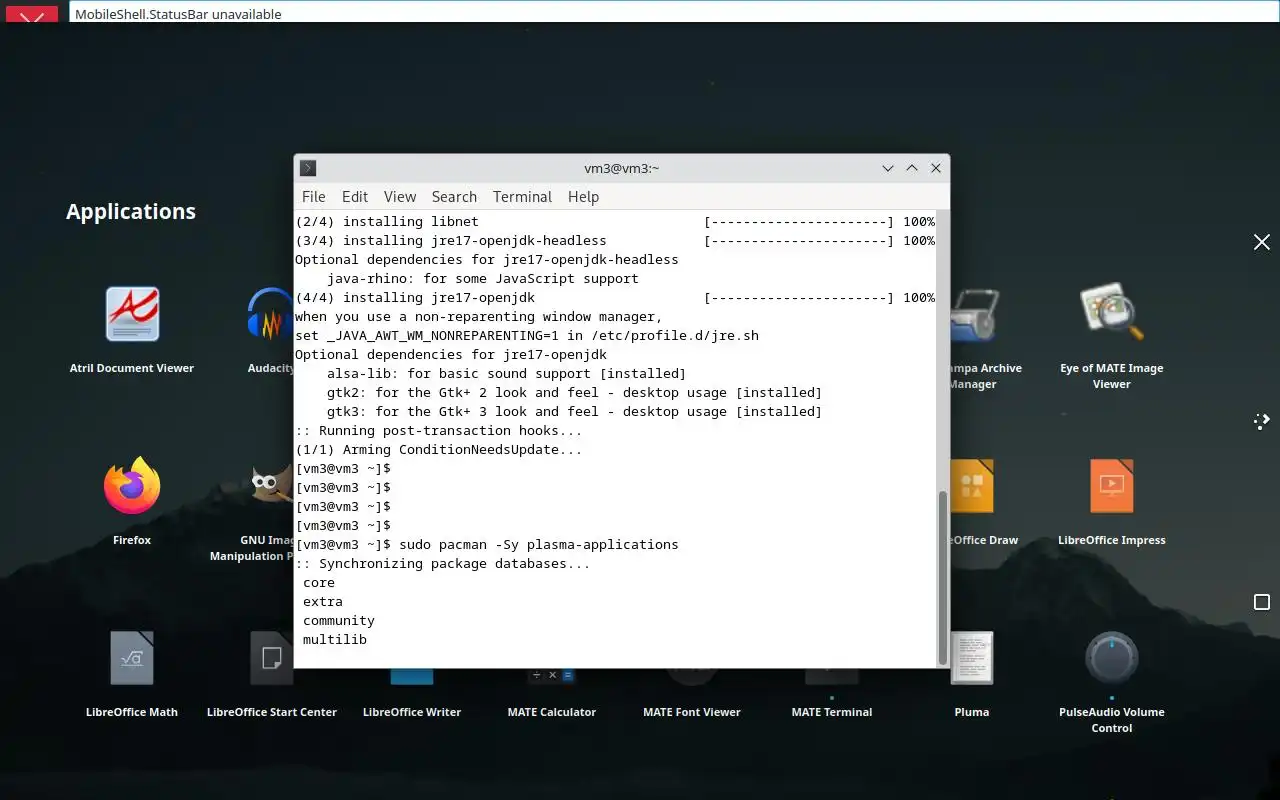Click 'Running post-transaction hooks...' line

coord(438,431)
